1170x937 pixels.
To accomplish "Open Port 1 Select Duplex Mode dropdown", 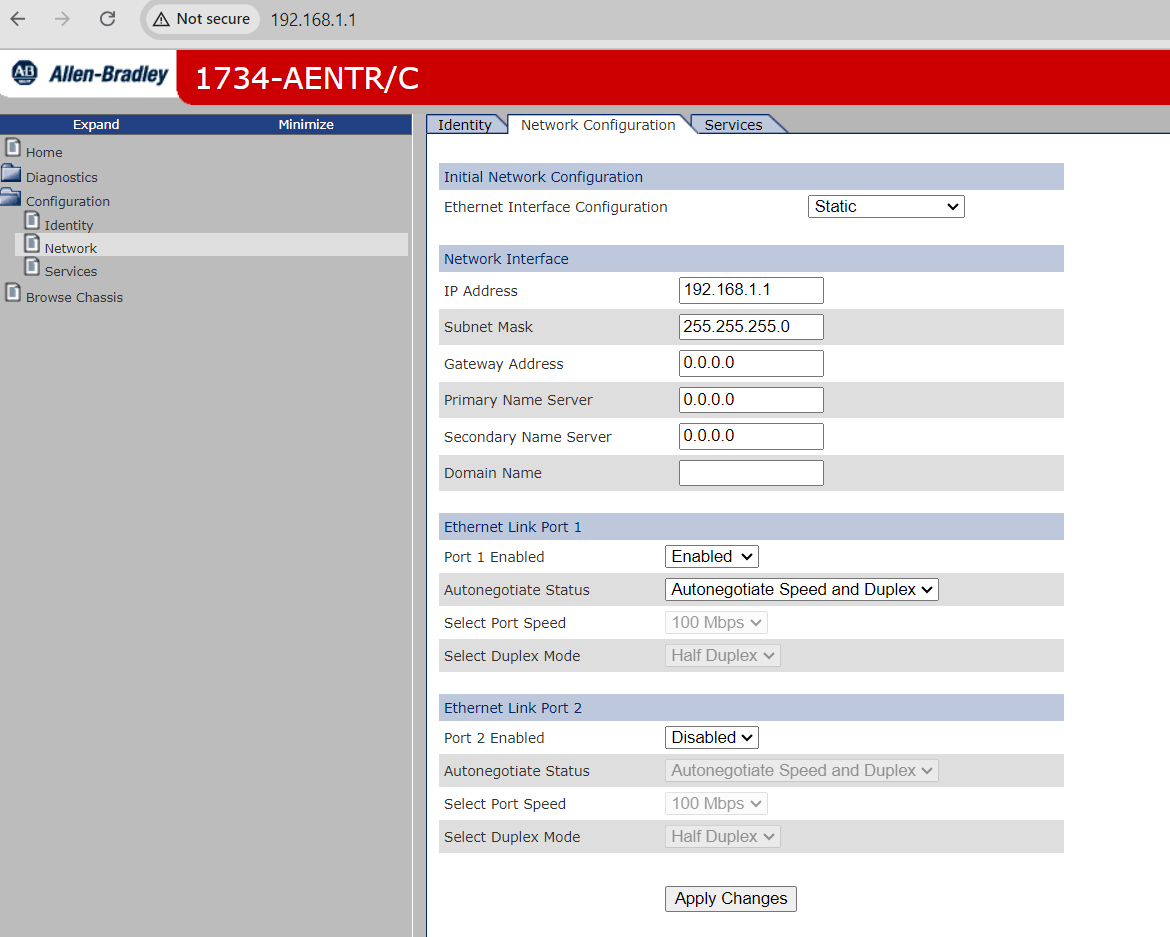I will point(722,656).
